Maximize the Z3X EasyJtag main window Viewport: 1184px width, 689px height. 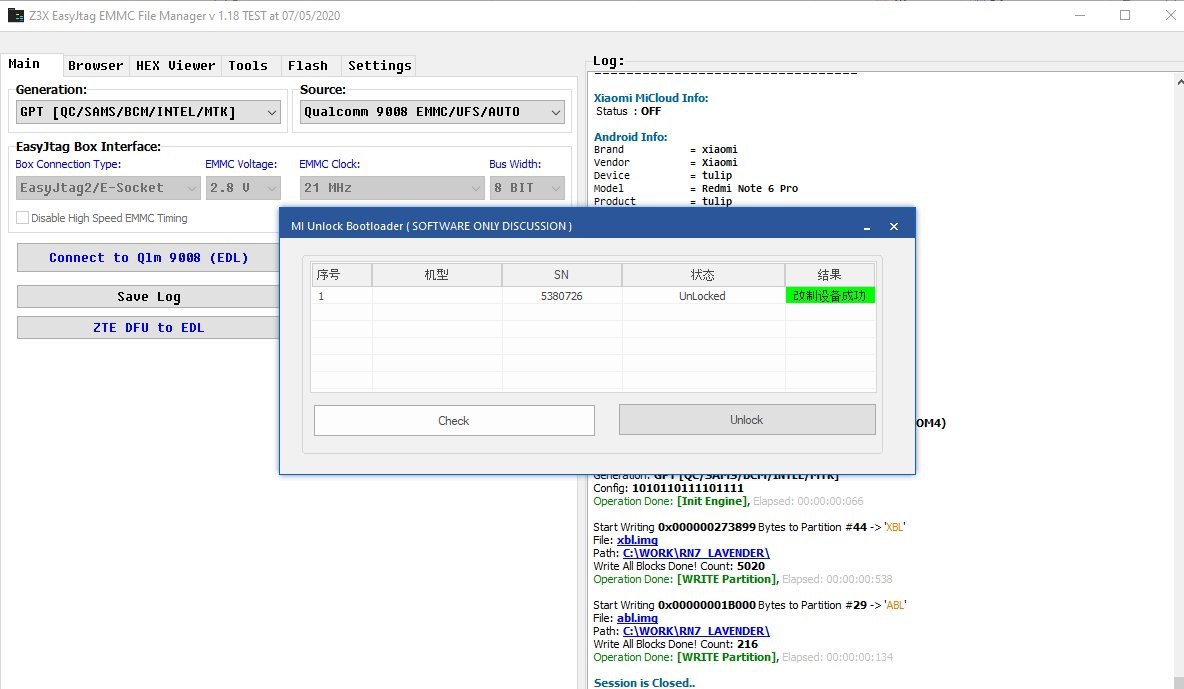(x=1125, y=15)
